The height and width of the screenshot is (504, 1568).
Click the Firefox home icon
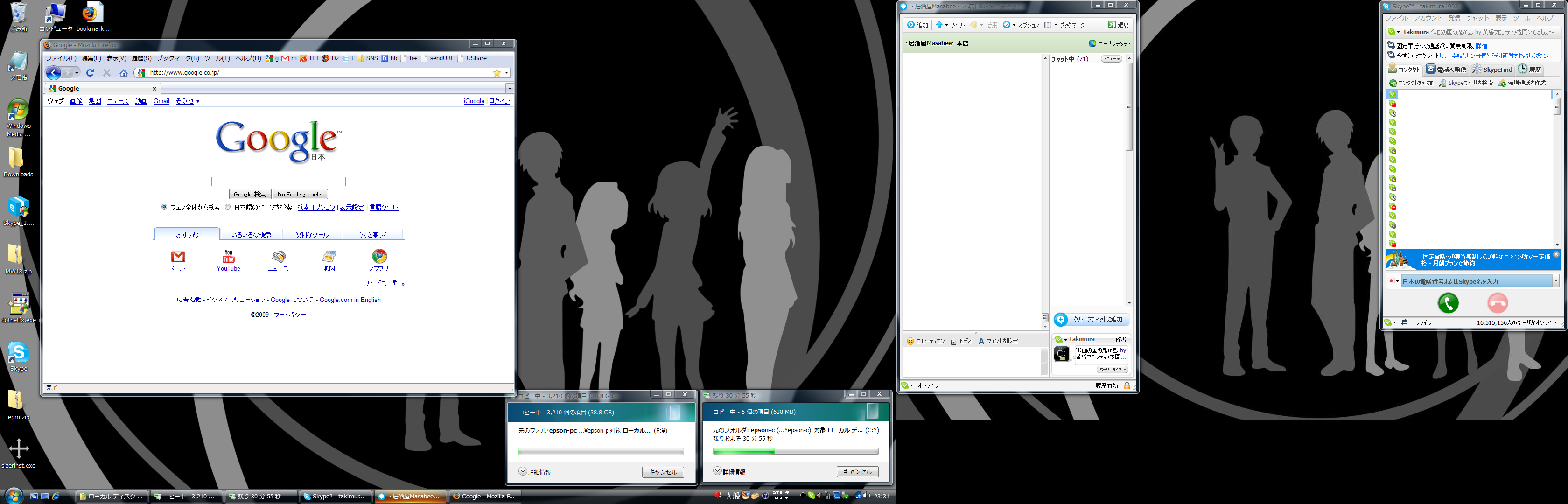(x=124, y=73)
